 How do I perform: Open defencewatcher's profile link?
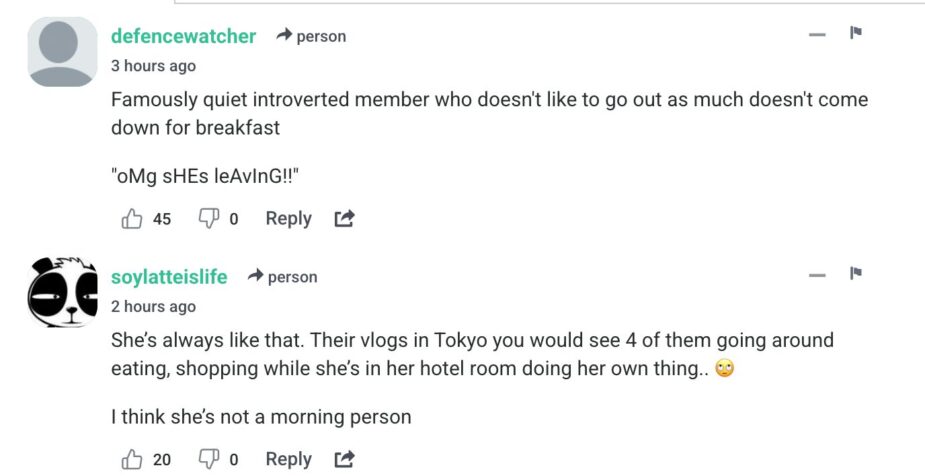(x=183, y=36)
